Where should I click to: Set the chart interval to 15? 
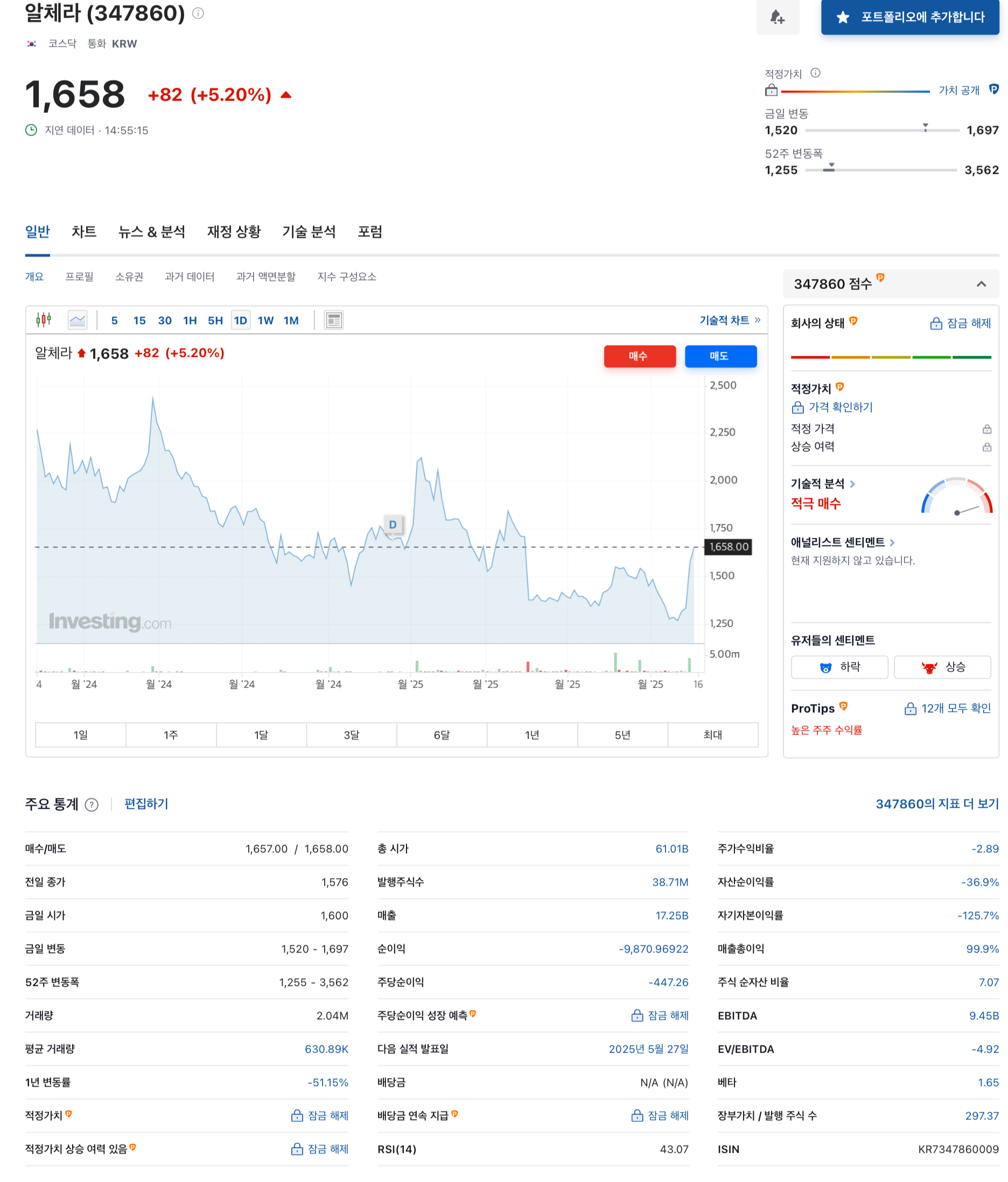tap(140, 320)
